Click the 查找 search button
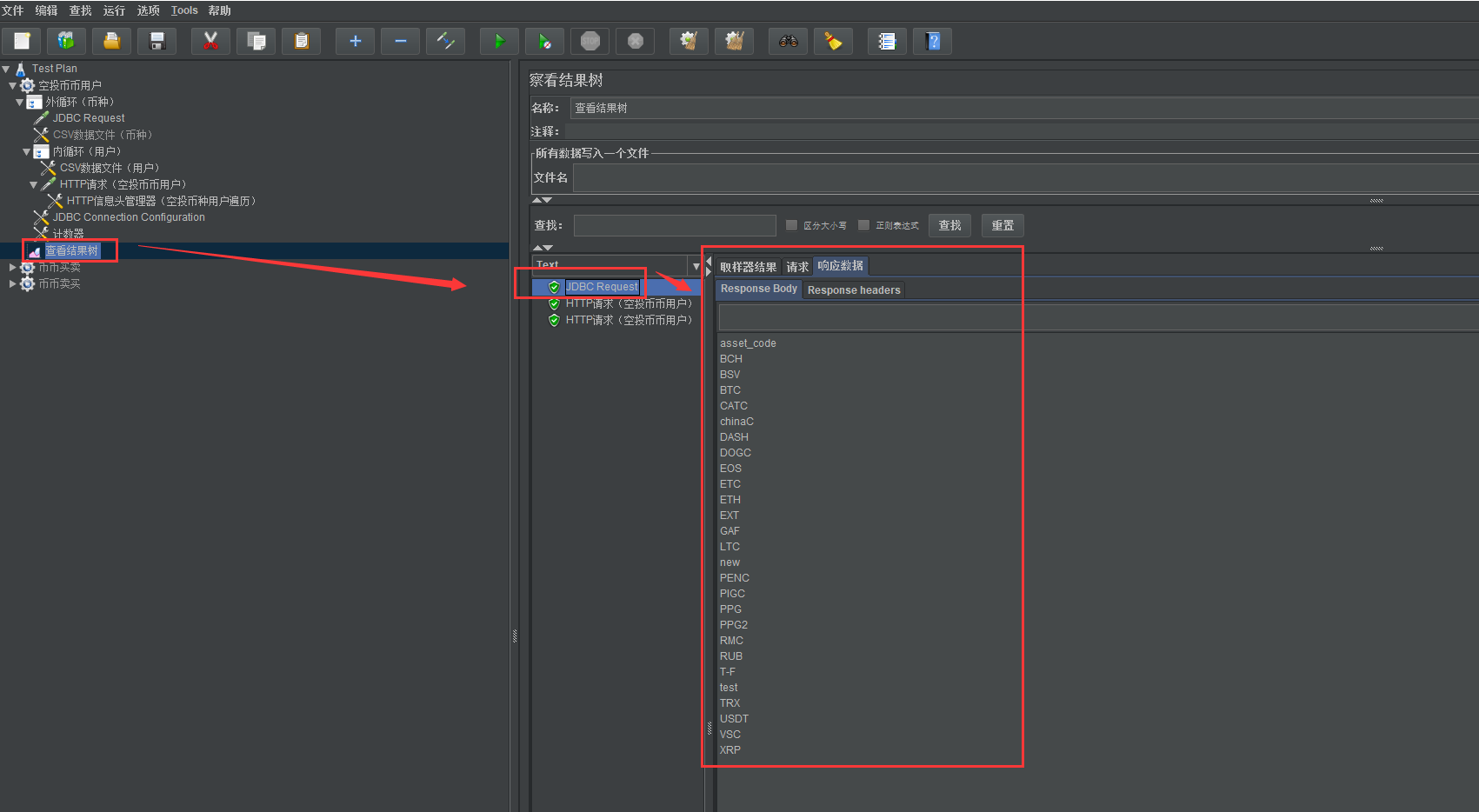Image resolution: width=1479 pixels, height=812 pixels. (949, 225)
